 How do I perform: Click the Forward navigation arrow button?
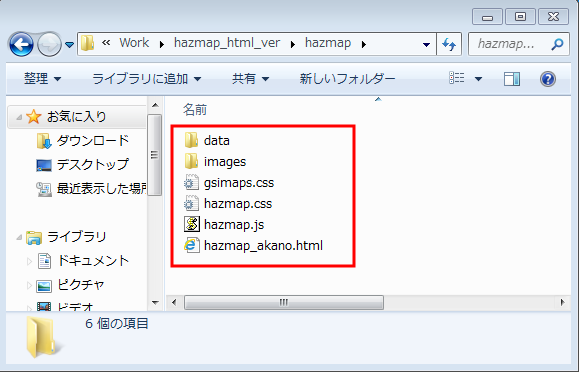pos(49,44)
